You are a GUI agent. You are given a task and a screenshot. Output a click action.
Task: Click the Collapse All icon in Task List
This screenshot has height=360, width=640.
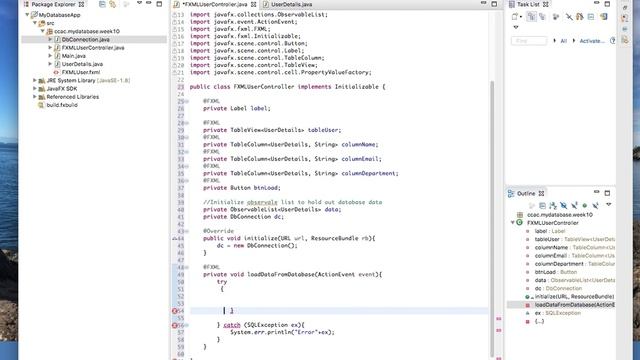pos(591,17)
